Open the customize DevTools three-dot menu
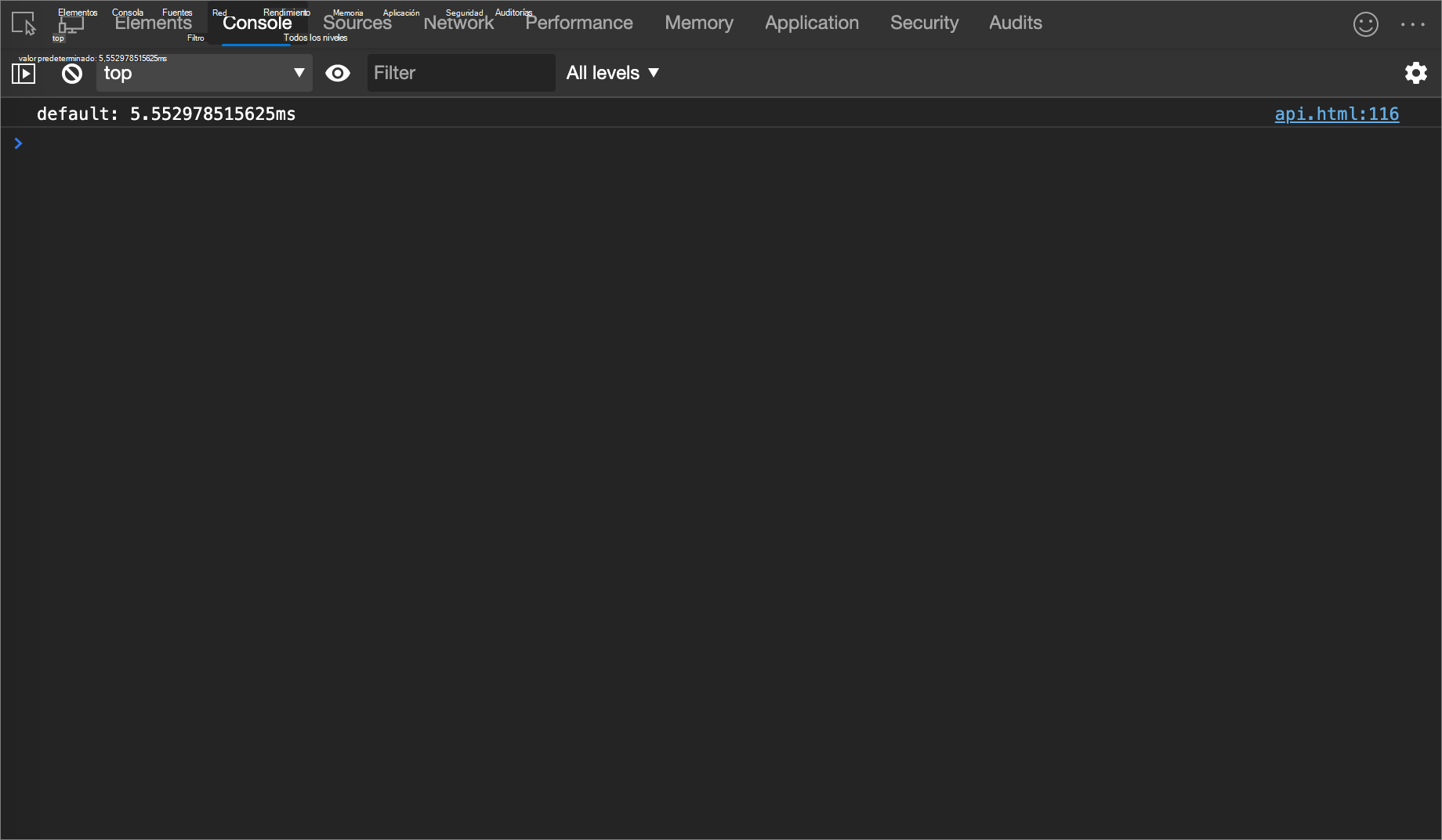 (x=1412, y=24)
